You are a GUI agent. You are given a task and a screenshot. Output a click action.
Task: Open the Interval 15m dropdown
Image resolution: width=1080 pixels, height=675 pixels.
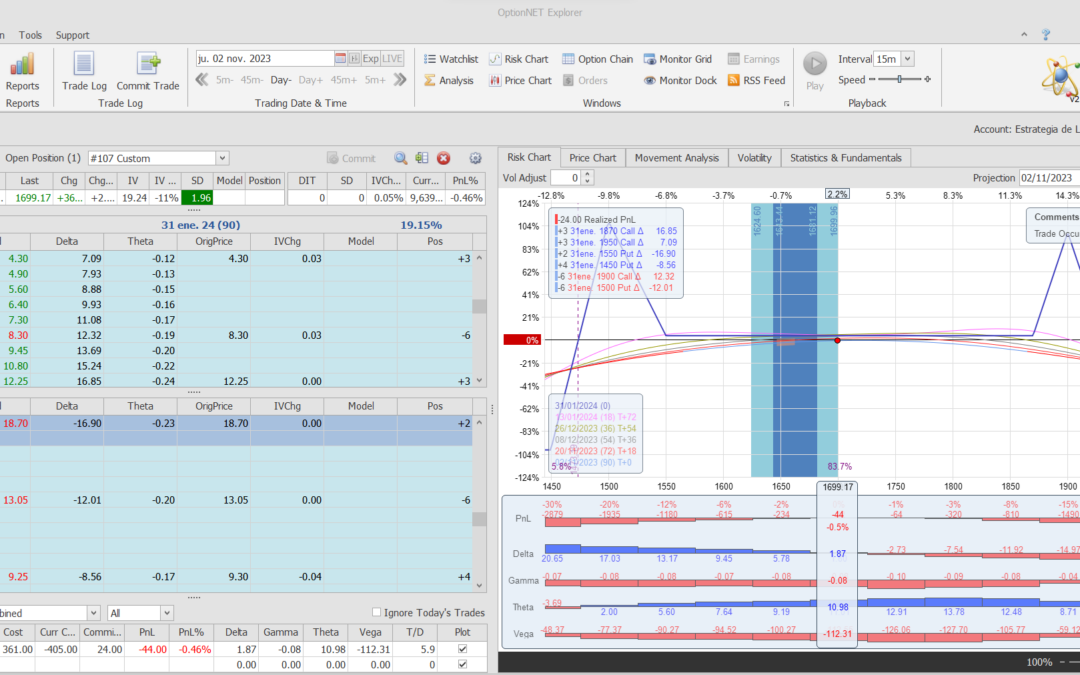click(x=907, y=59)
